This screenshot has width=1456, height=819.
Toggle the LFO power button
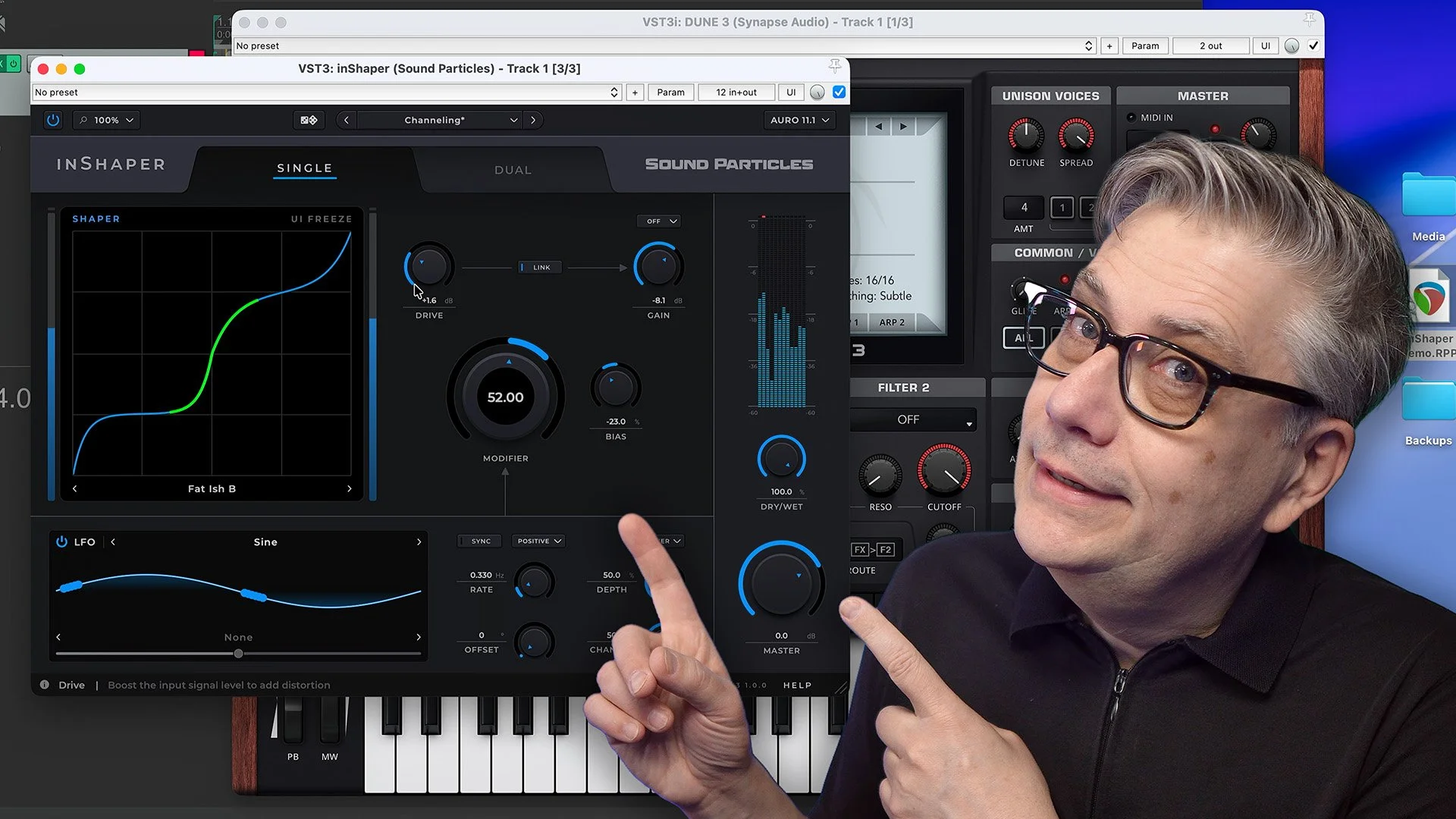61,541
